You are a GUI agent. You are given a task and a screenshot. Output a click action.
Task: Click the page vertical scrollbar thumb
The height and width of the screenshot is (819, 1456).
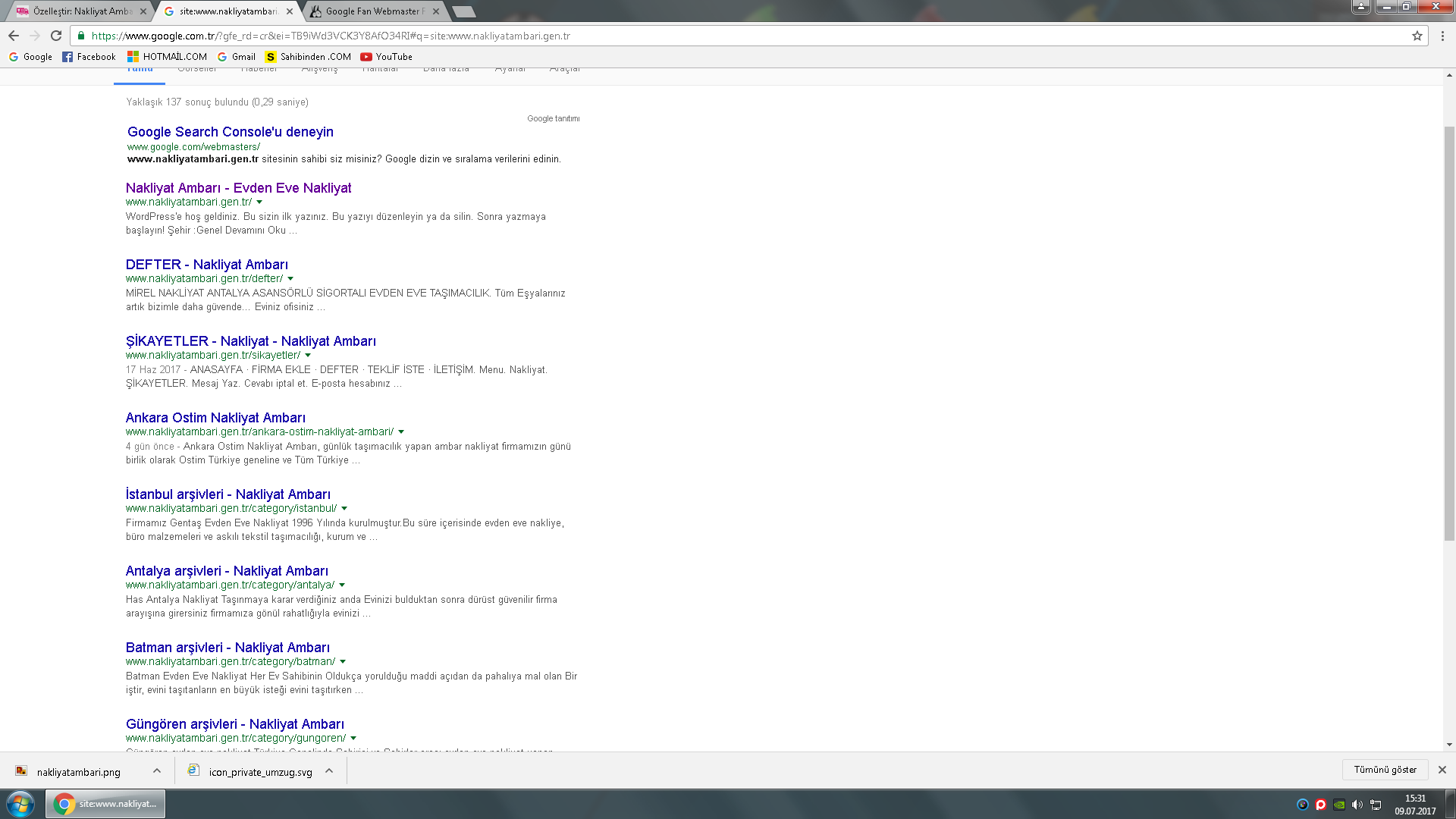[1449, 334]
